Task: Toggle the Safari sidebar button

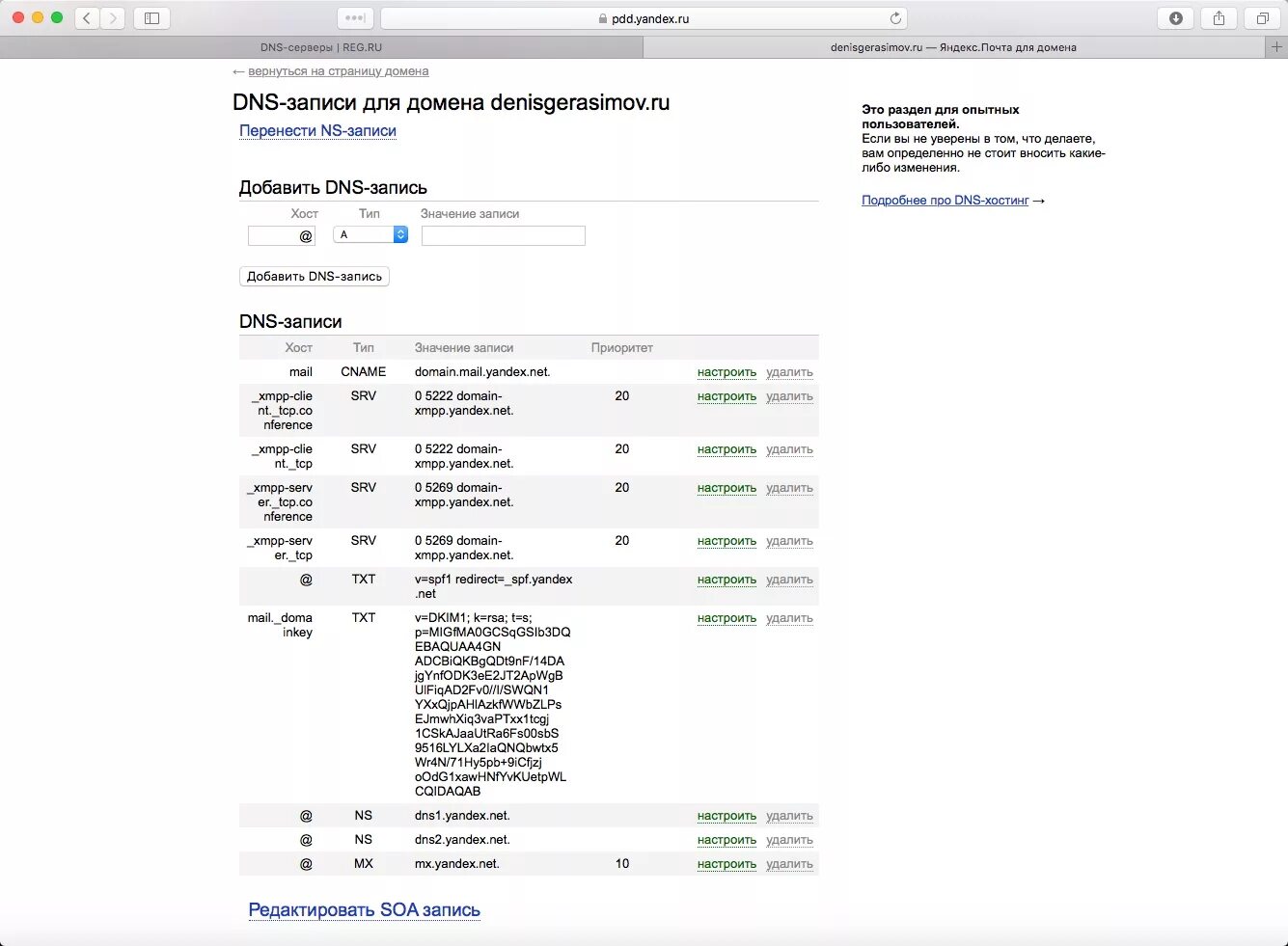Action: click(x=151, y=17)
